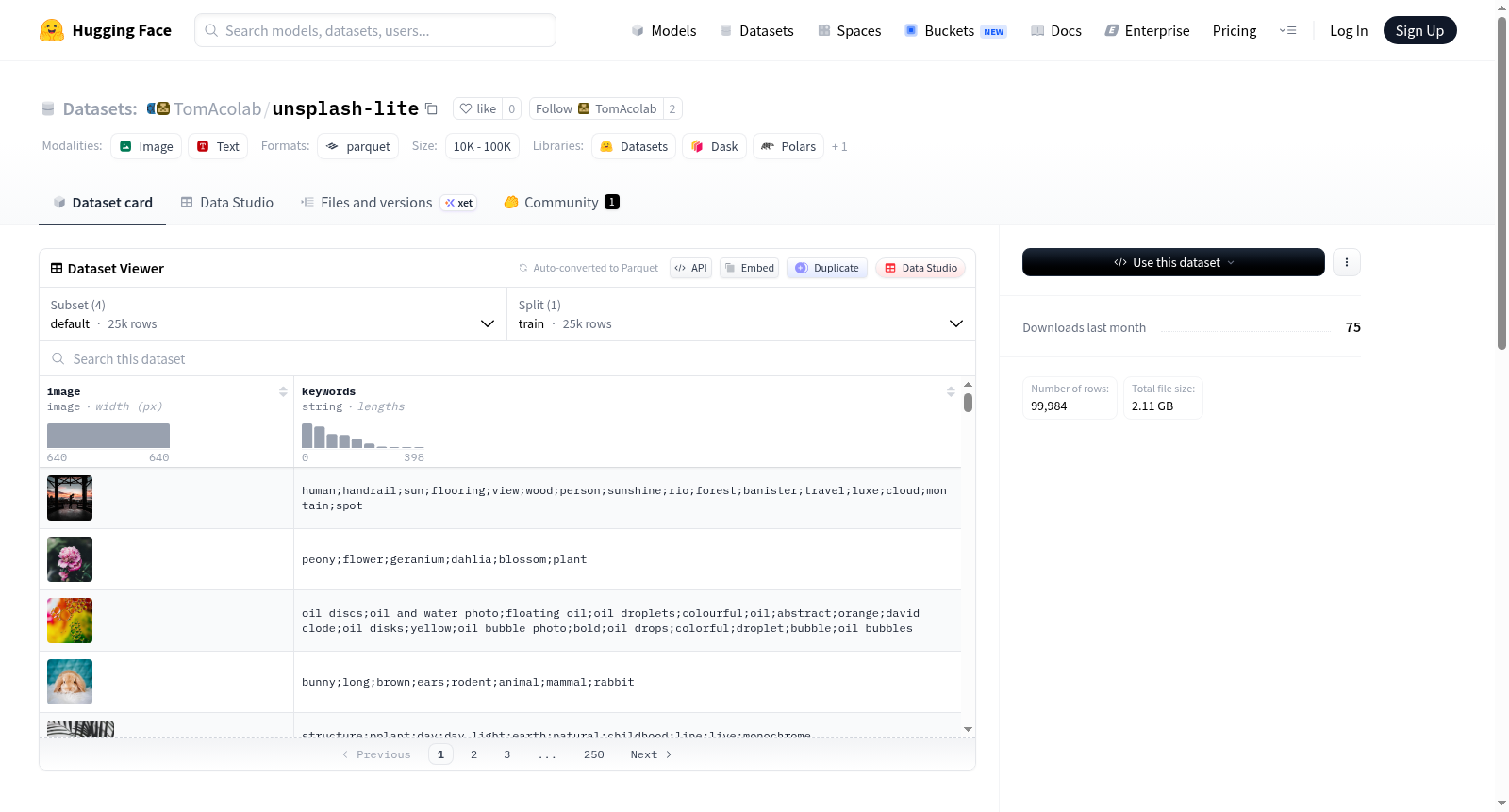Click the keywords lengths histogram
1509x812 pixels.
click(x=363, y=436)
